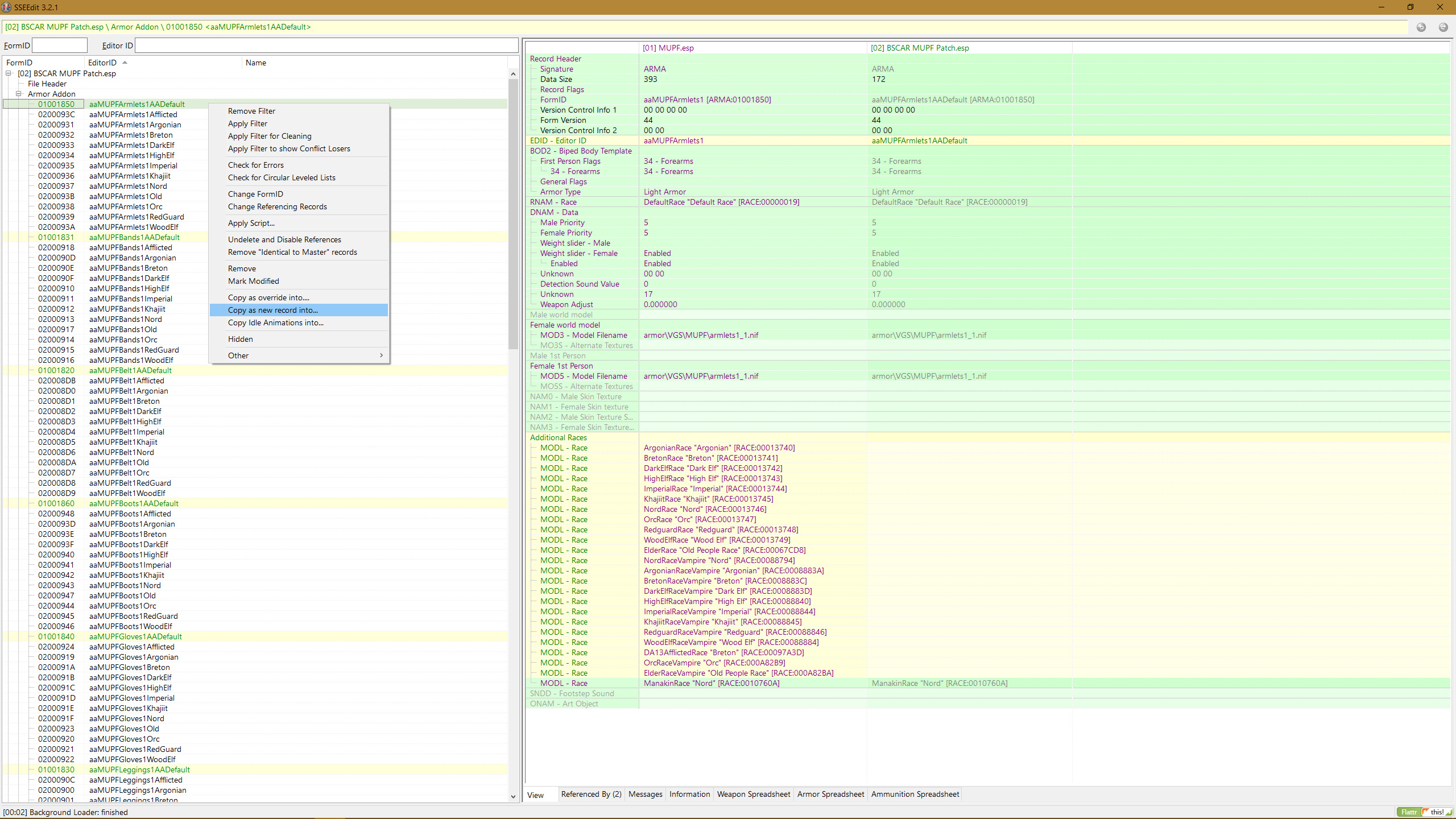The height and width of the screenshot is (819, 1456).
Task: Focus the FormID search field
Action: tap(60, 45)
